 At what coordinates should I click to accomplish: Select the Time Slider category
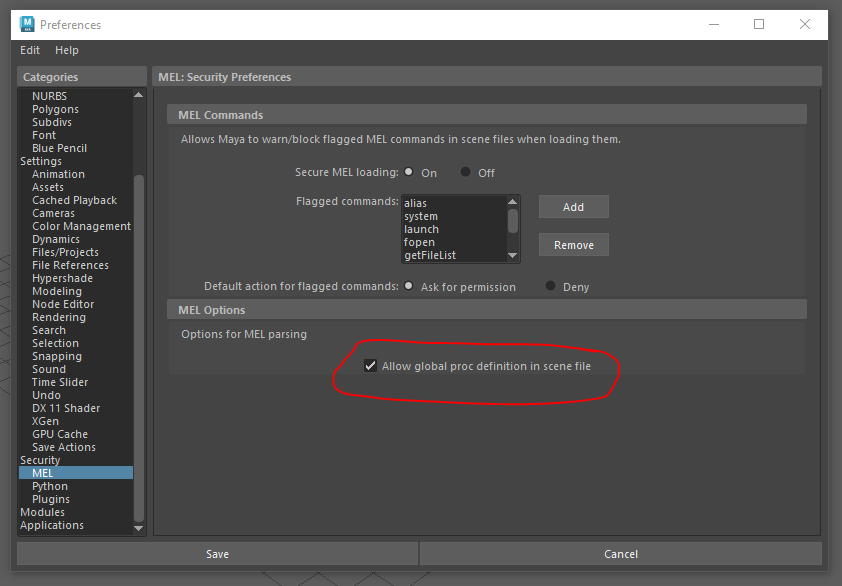pyautogui.click(x=59, y=381)
